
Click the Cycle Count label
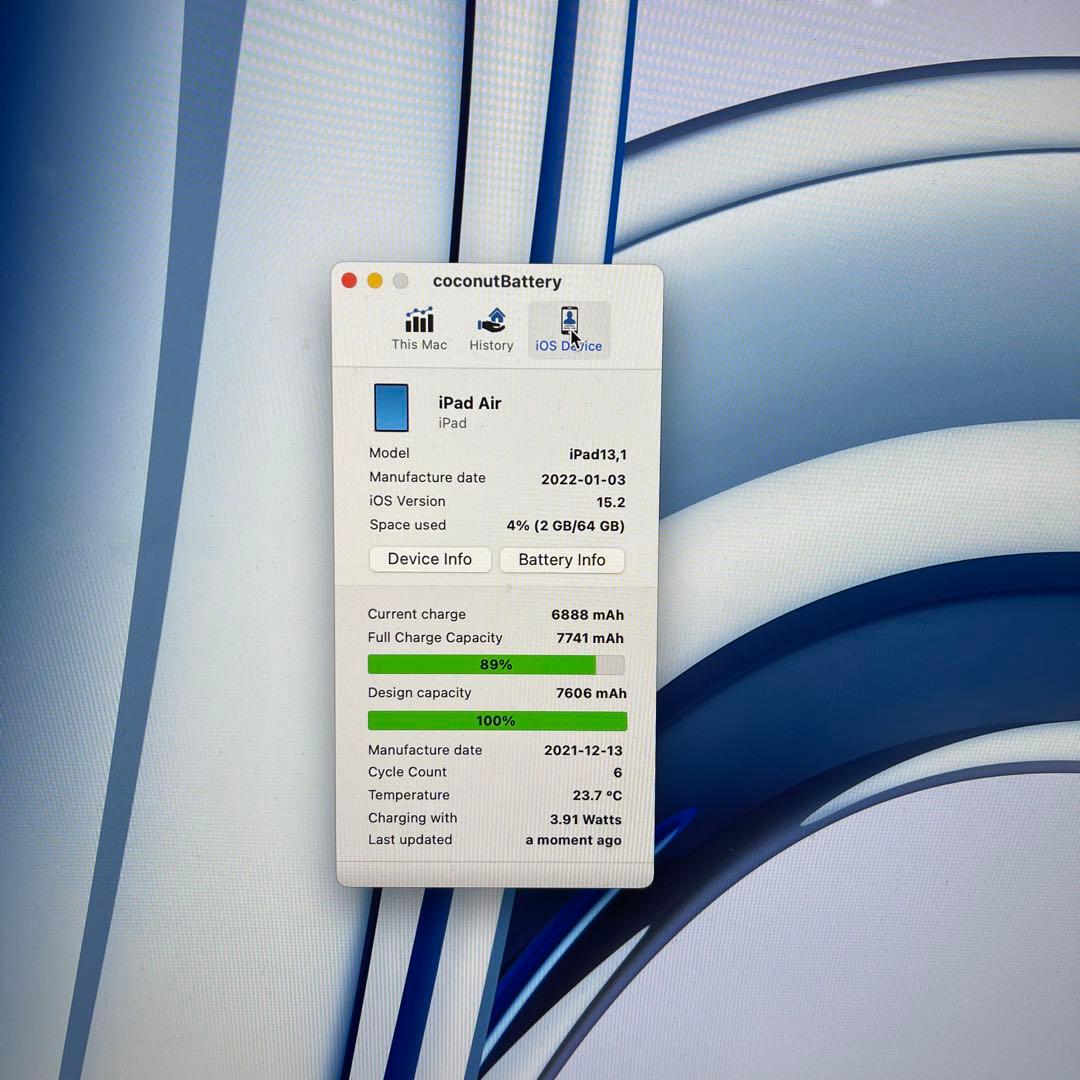(x=407, y=772)
